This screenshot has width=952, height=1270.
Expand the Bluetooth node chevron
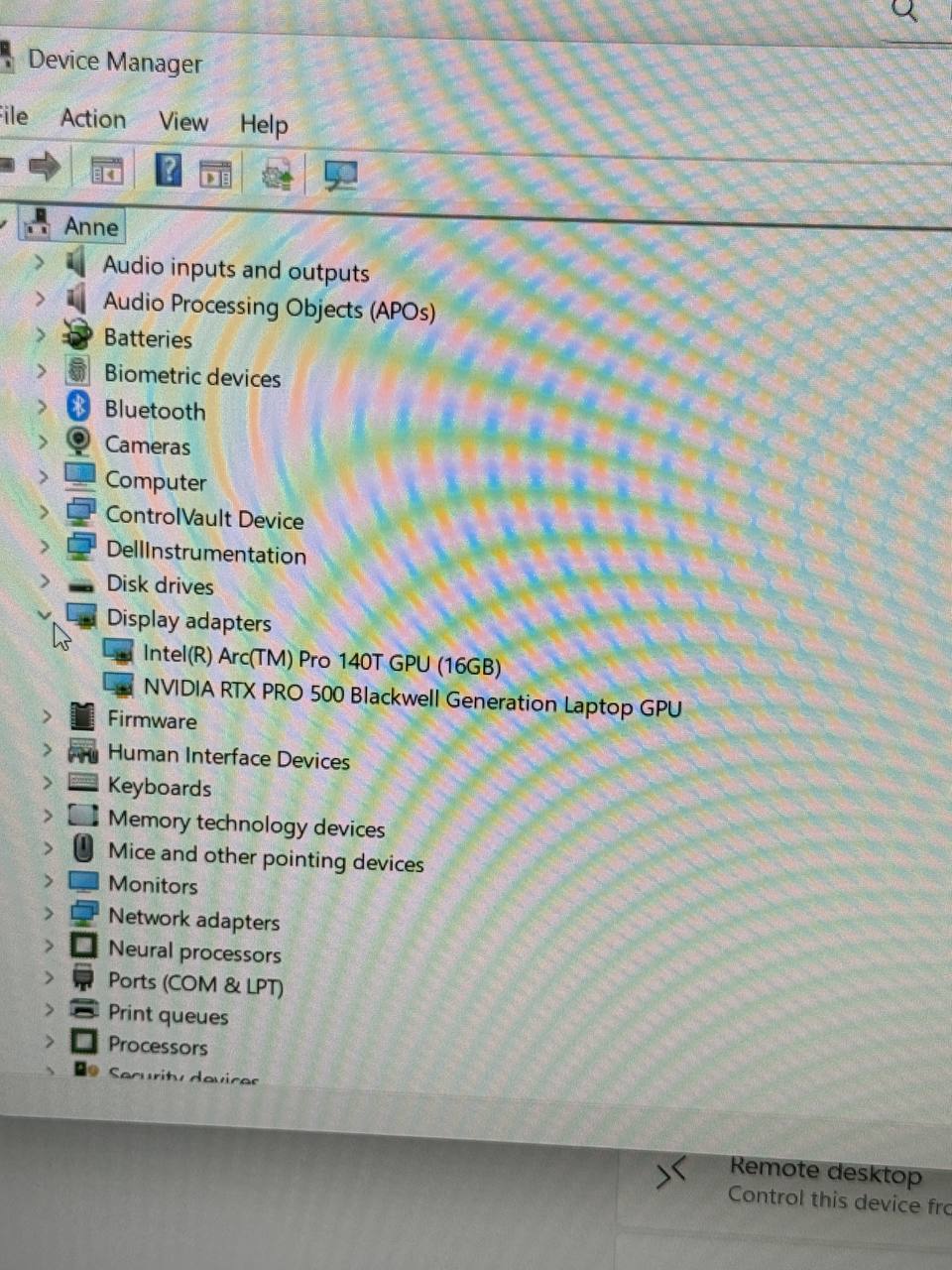point(42,407)
